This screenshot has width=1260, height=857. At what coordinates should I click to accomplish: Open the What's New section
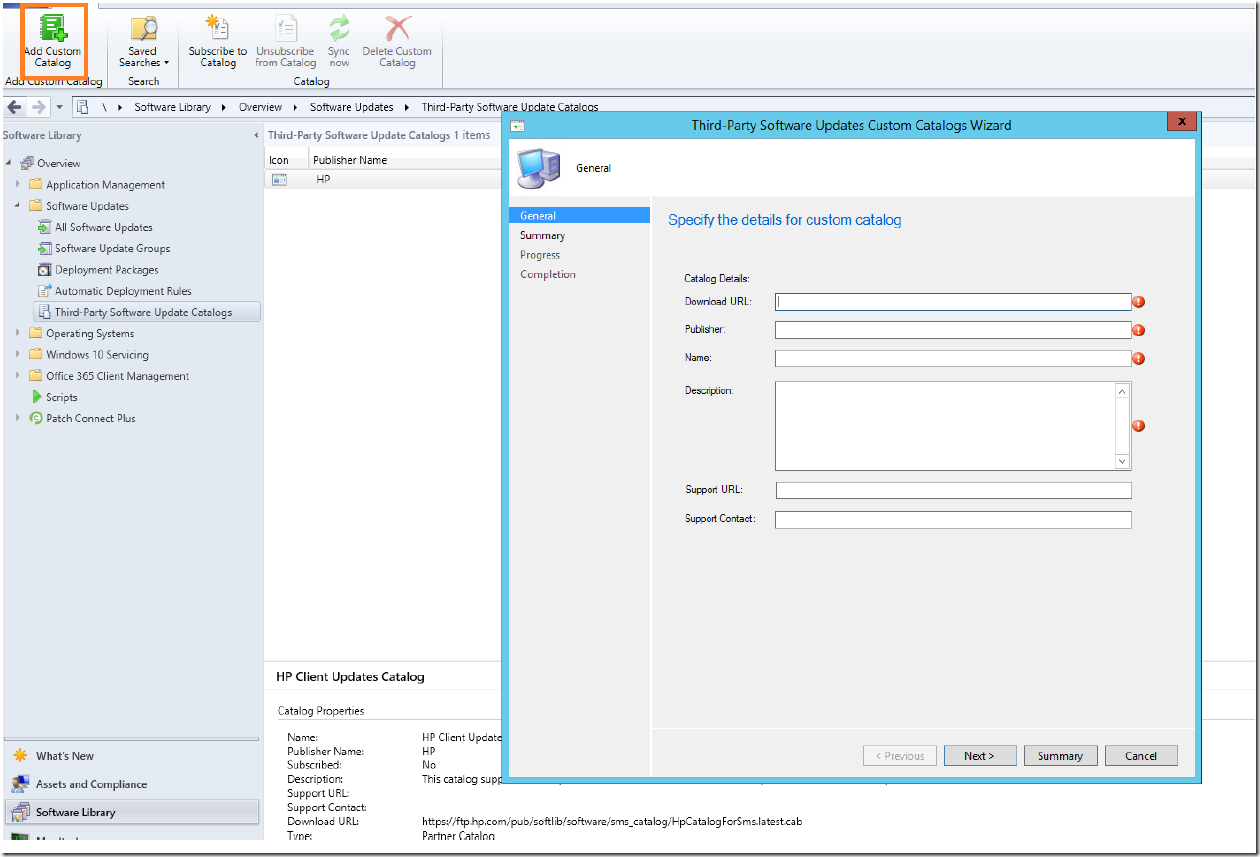66,756
